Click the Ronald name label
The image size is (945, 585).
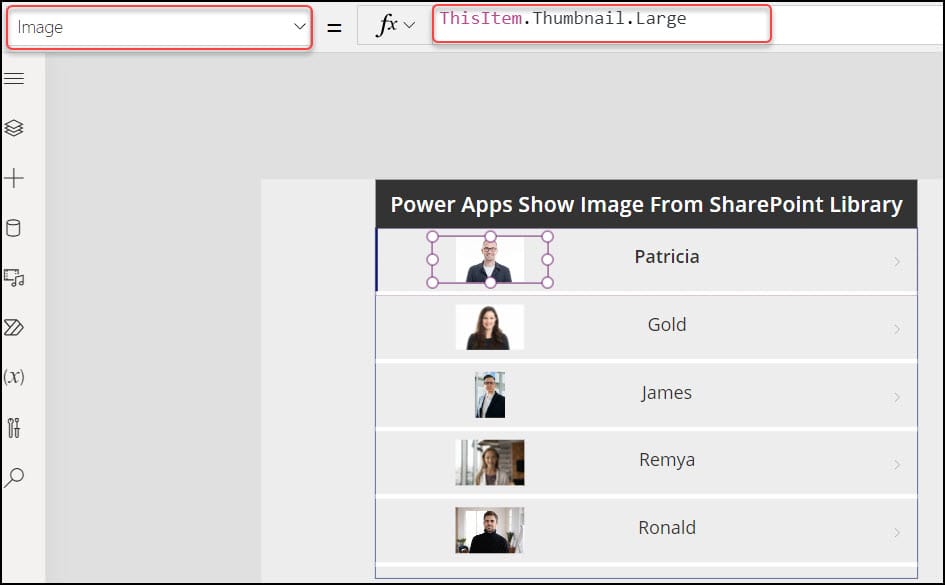(667, 528)
